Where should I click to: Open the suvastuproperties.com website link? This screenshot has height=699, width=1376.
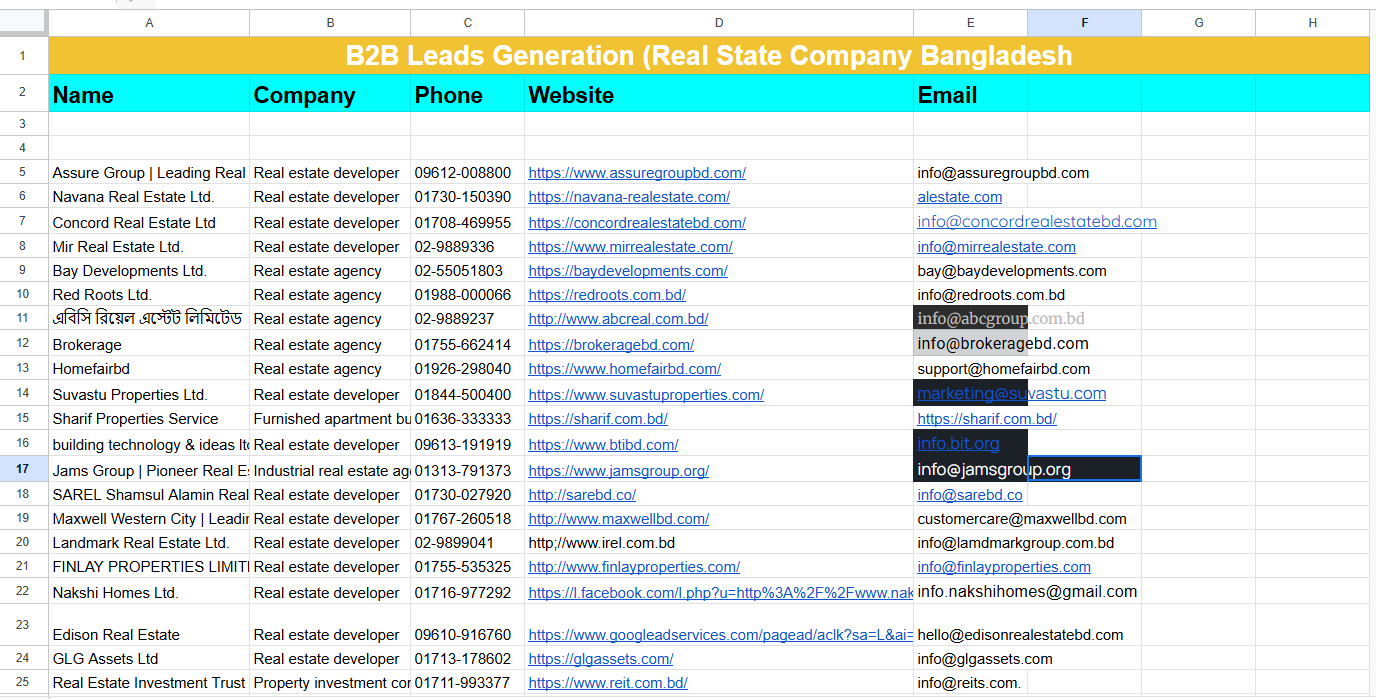(x=646, y=395)
